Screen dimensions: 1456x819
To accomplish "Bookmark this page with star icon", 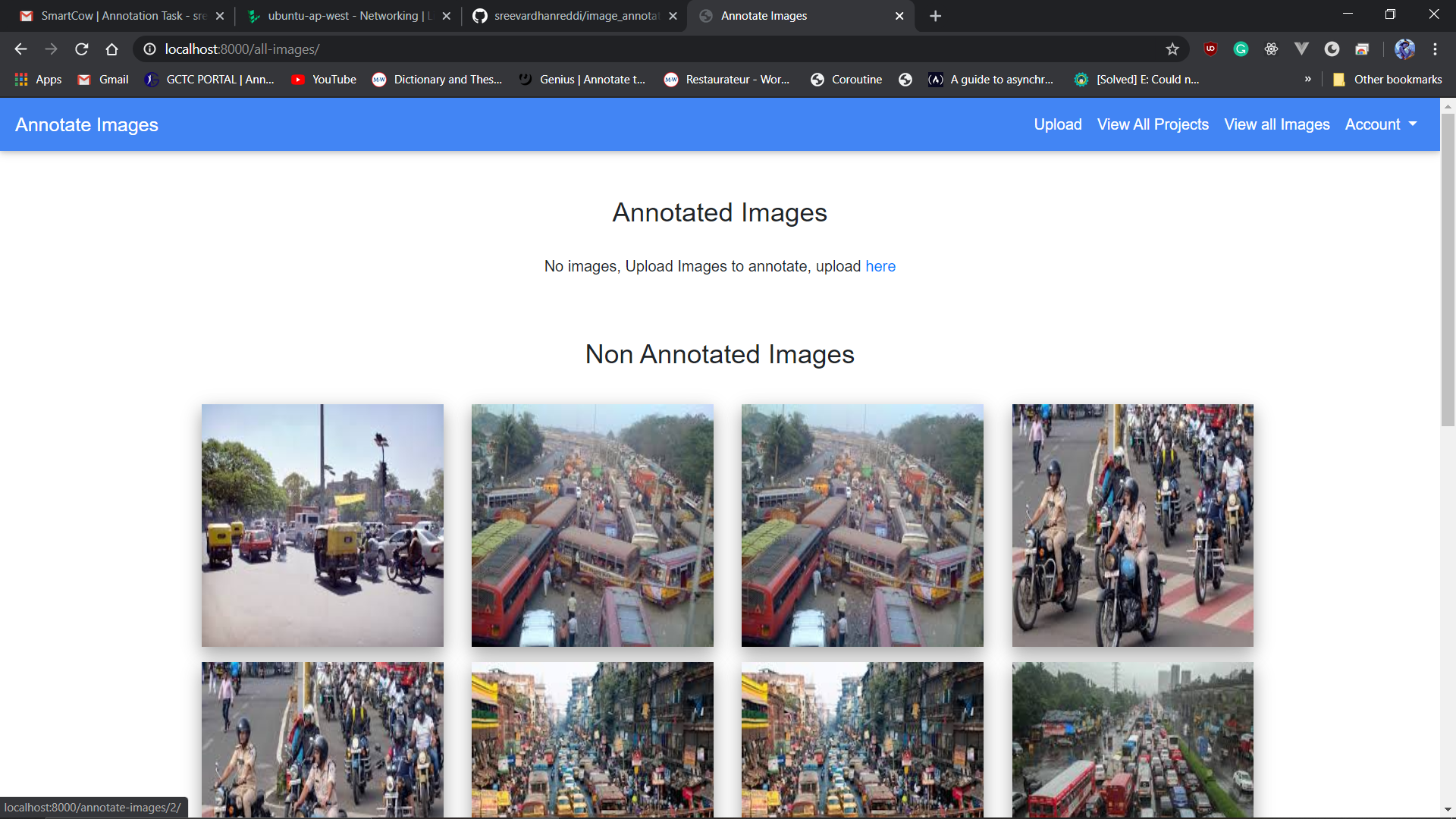I will tap(1172, 49).
